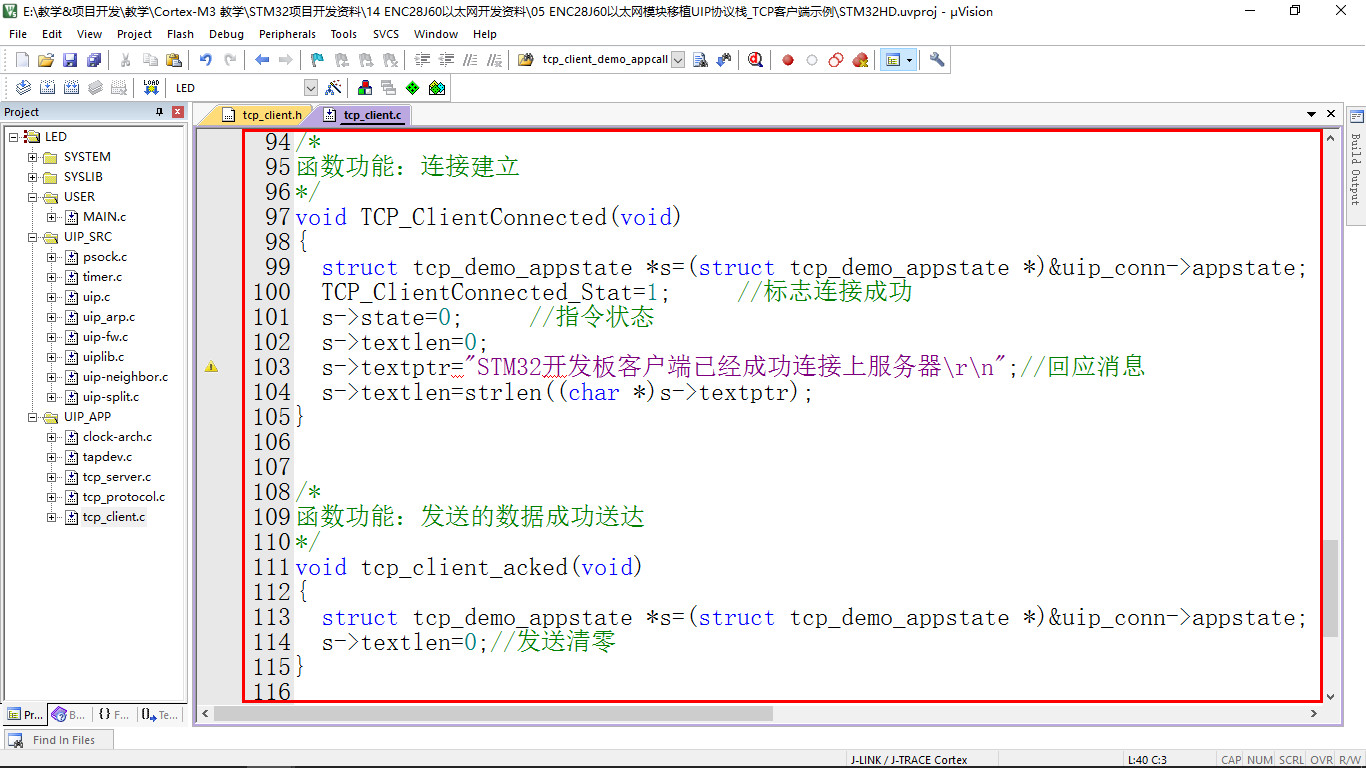The height and width of the screenshot is (768, 1366).
Task: Toggle the window layout view button
Action: [x=893, y=60]
